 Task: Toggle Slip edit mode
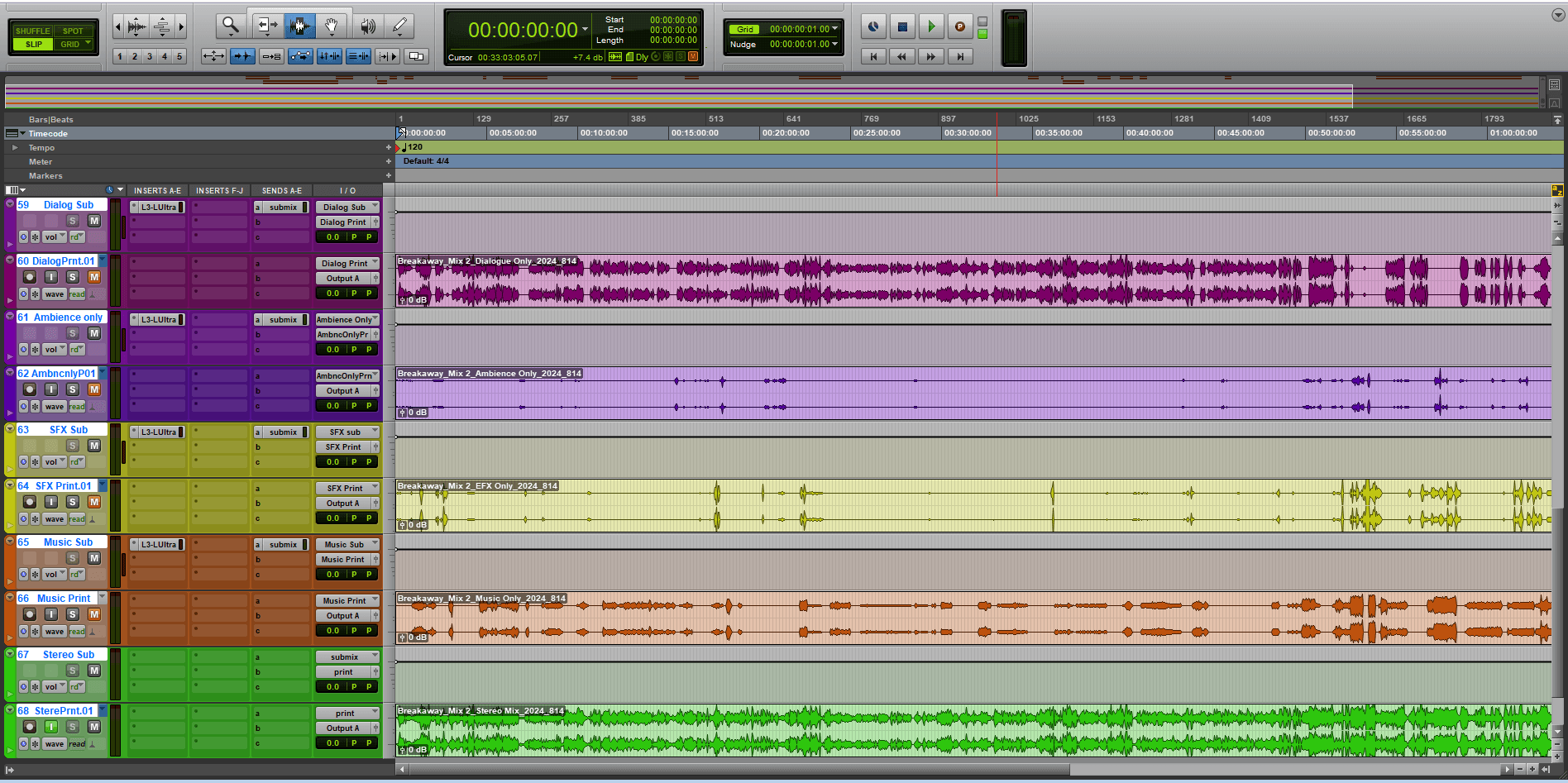point(33,44)
